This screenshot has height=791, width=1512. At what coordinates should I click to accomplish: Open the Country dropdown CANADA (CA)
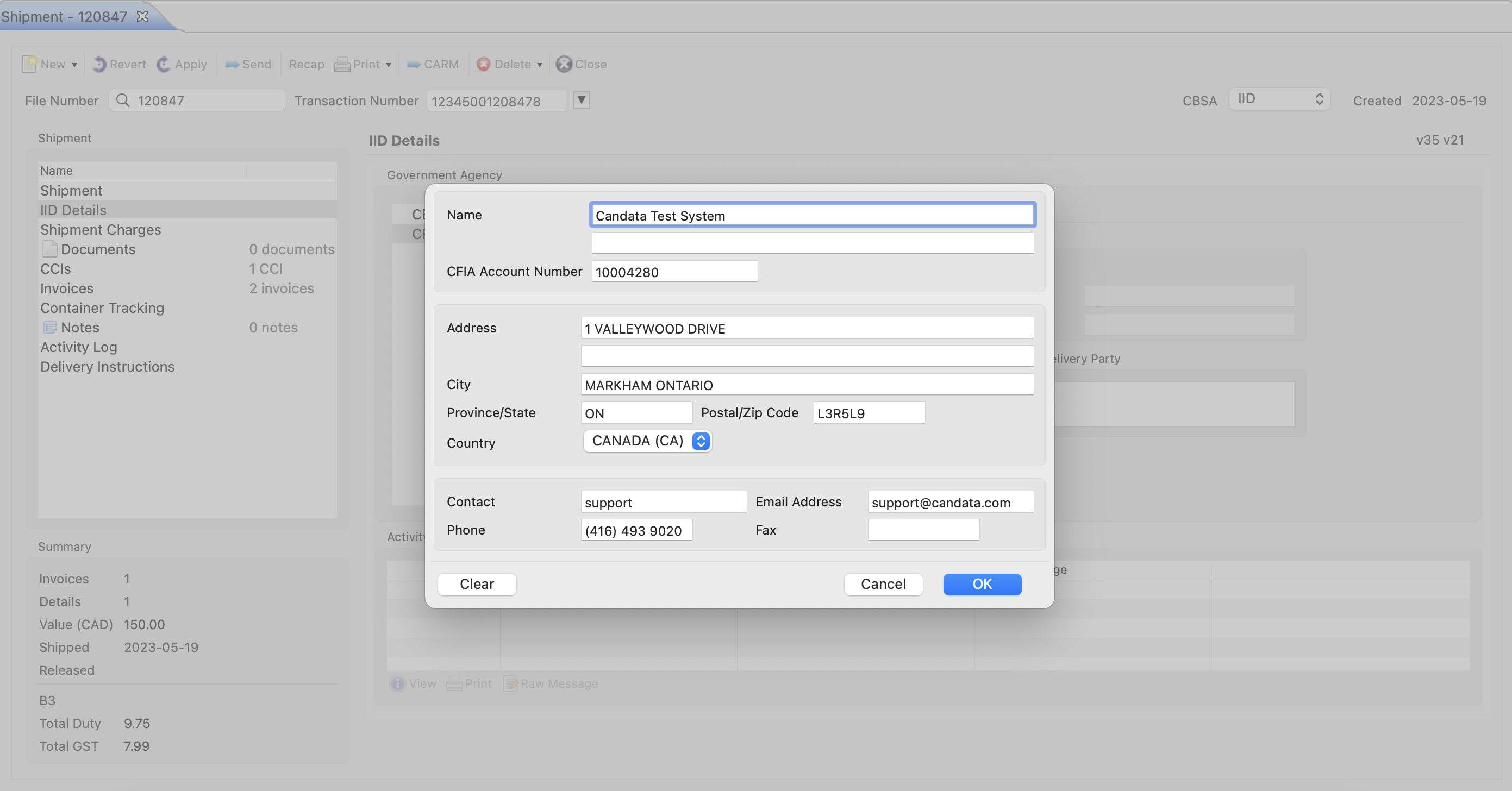point(647,441)
